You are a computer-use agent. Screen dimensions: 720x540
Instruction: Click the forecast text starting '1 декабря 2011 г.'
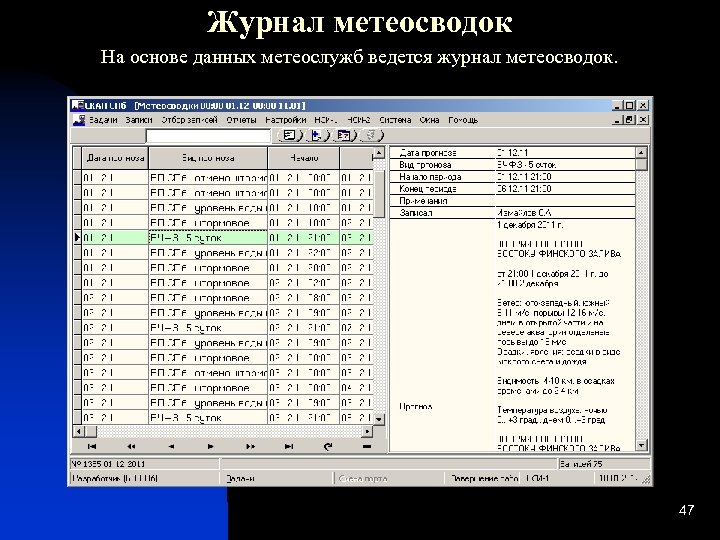pyautogui.click(x=530, y=225)
